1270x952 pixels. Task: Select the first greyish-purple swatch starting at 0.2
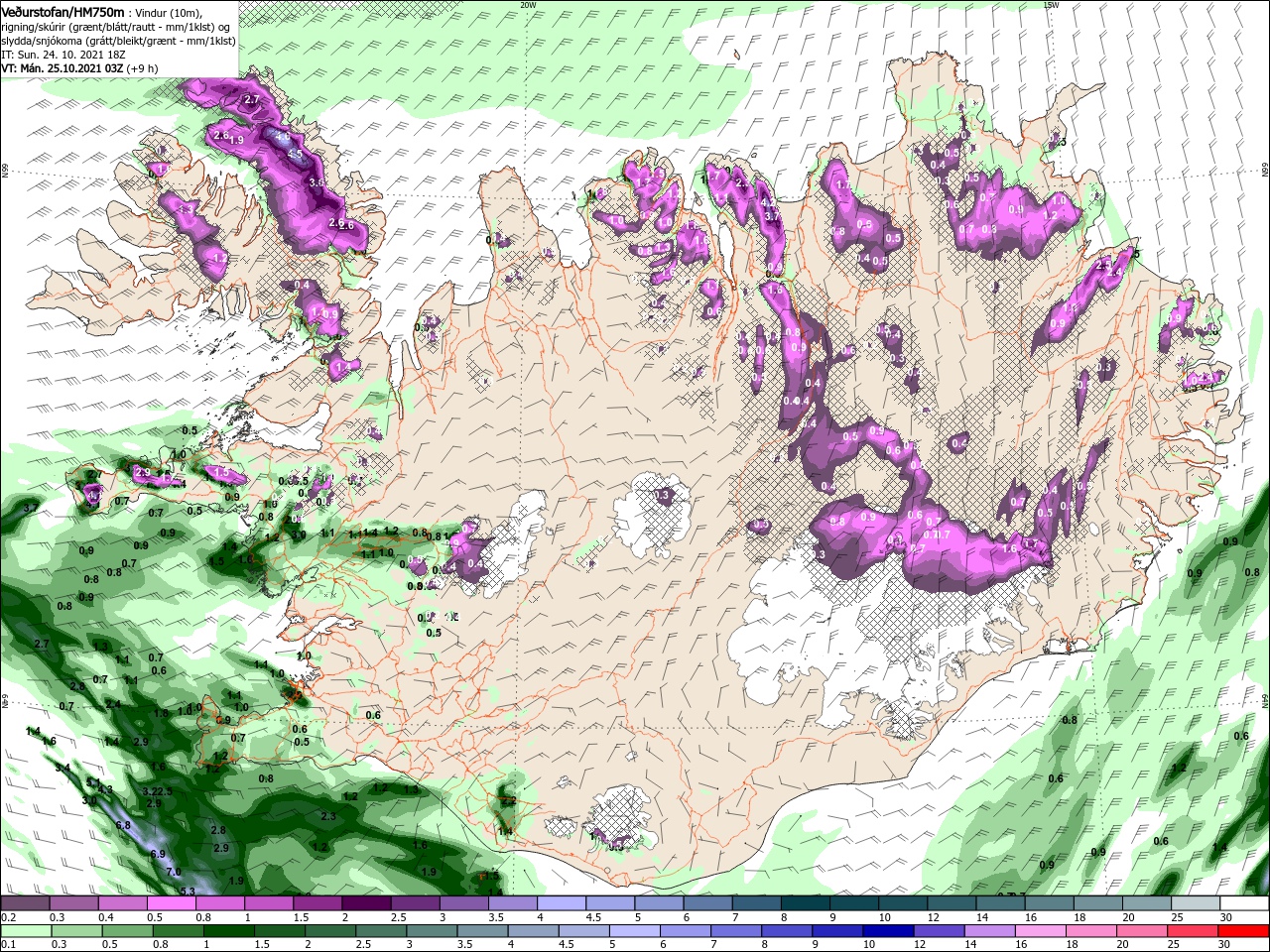(x=25, y=903)
